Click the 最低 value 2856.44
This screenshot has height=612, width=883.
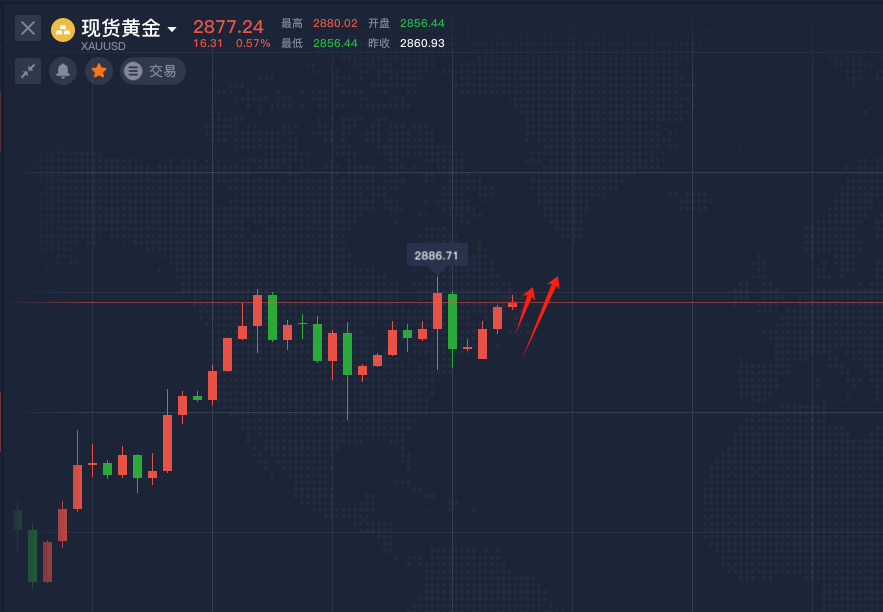pos(335,43)
